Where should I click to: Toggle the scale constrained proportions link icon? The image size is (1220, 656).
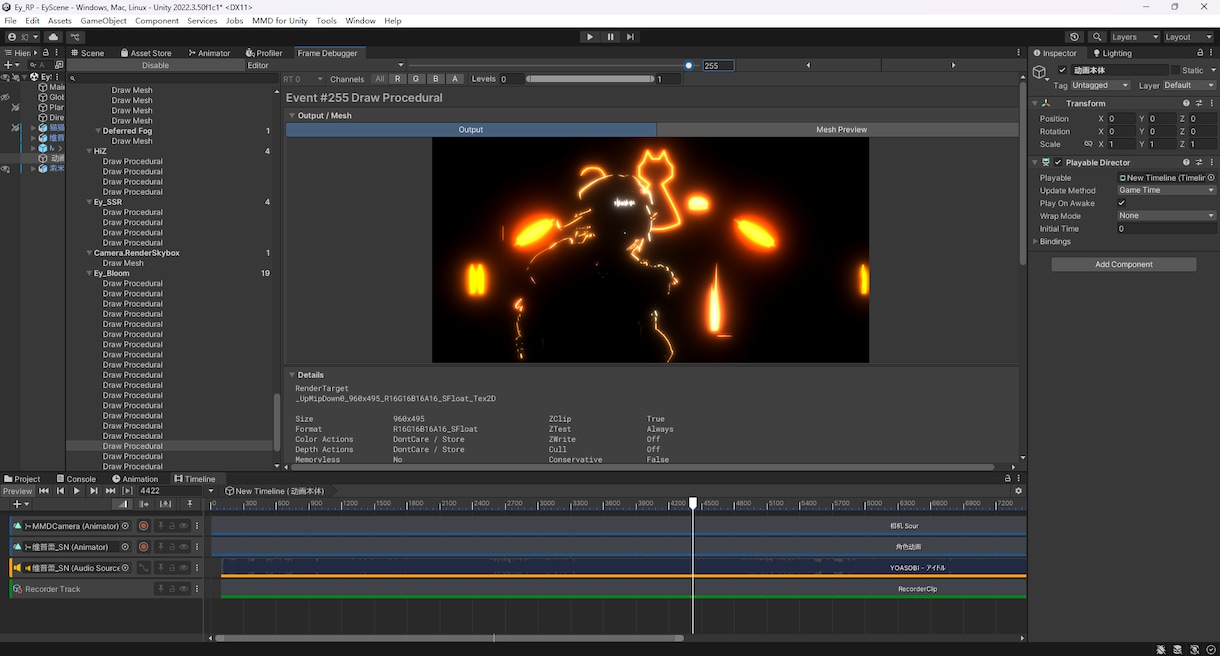coord(1089,144)
